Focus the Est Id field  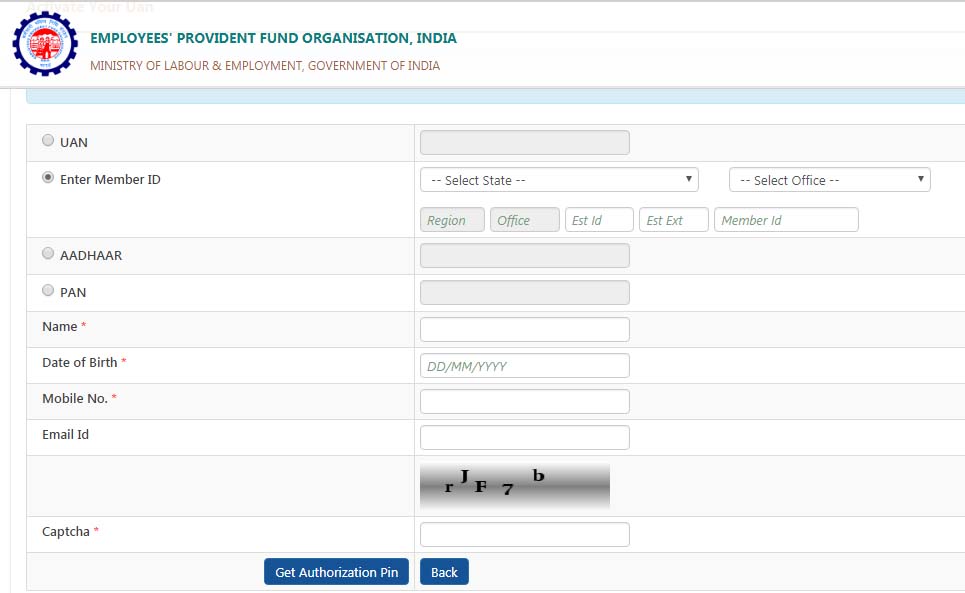pos(599,220)
